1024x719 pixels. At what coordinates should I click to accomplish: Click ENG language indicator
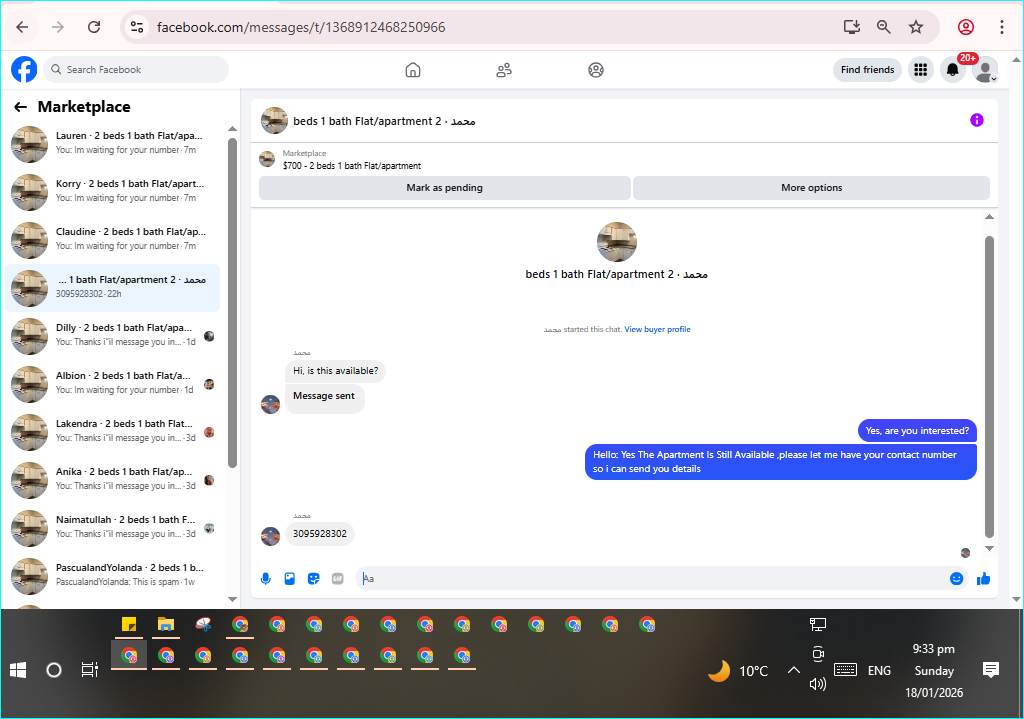click(x=879, y=671)
